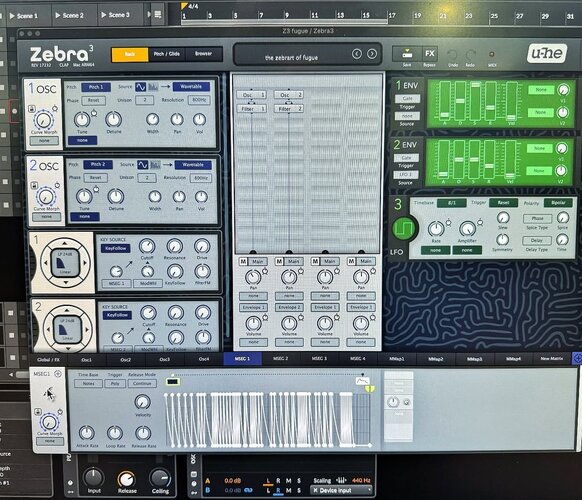Click the Filter 2 left arrow
582x500 pixels.
(48, 329)
